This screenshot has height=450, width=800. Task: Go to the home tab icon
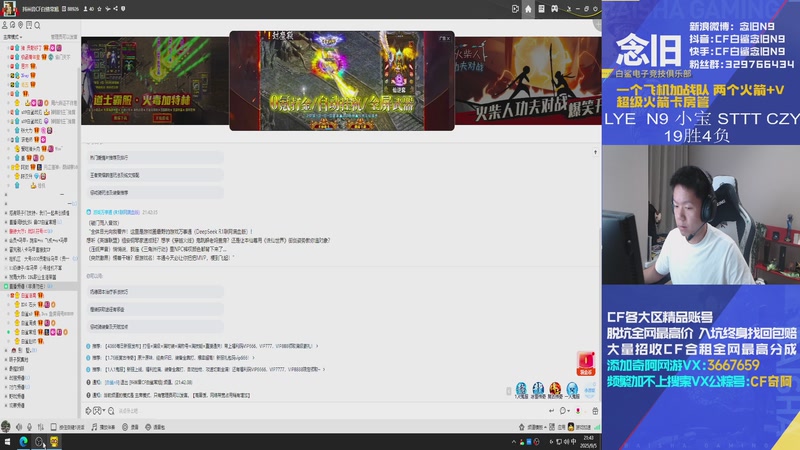528,9
